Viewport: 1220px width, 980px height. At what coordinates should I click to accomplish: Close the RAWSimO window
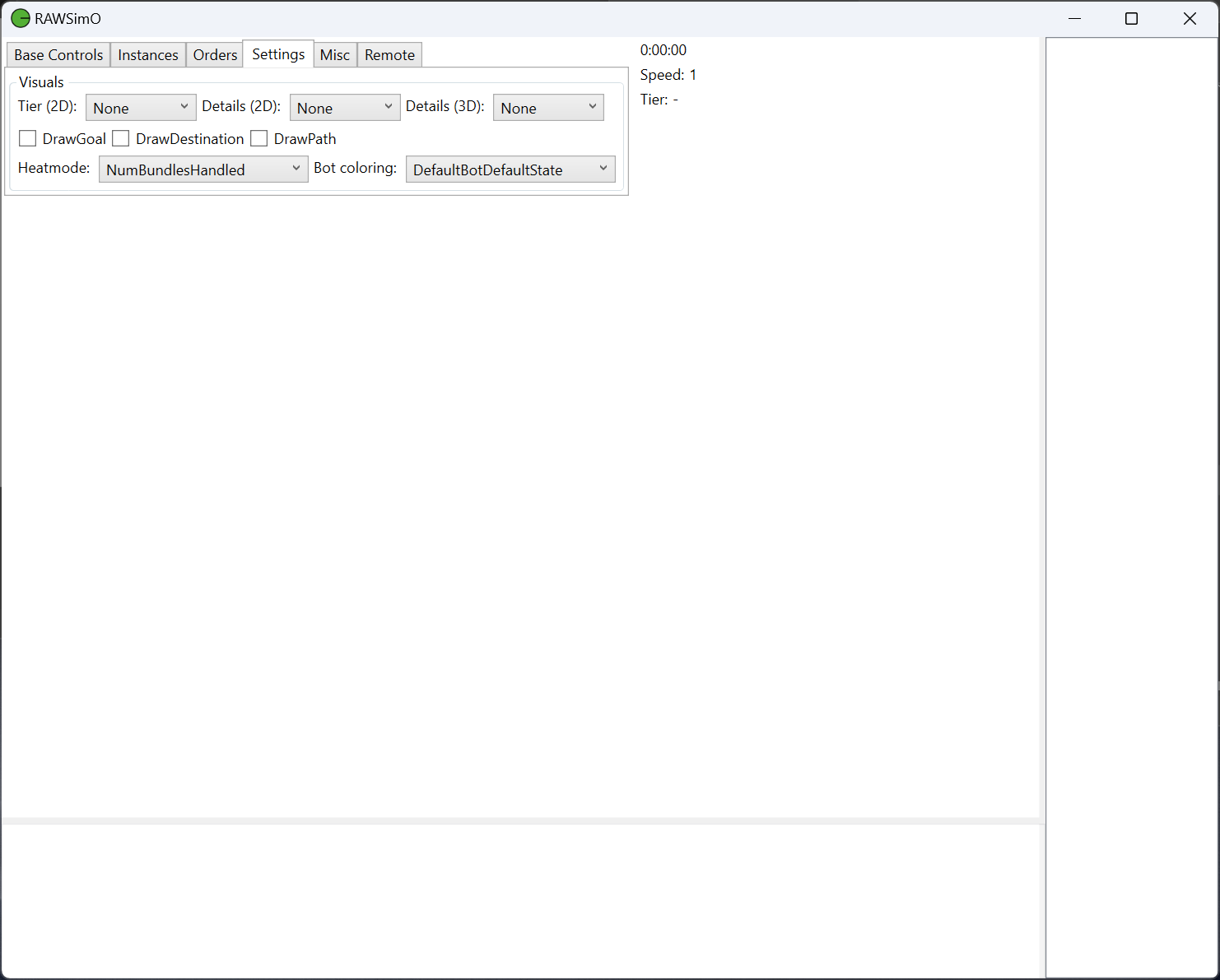click(x=1190, y=18)
